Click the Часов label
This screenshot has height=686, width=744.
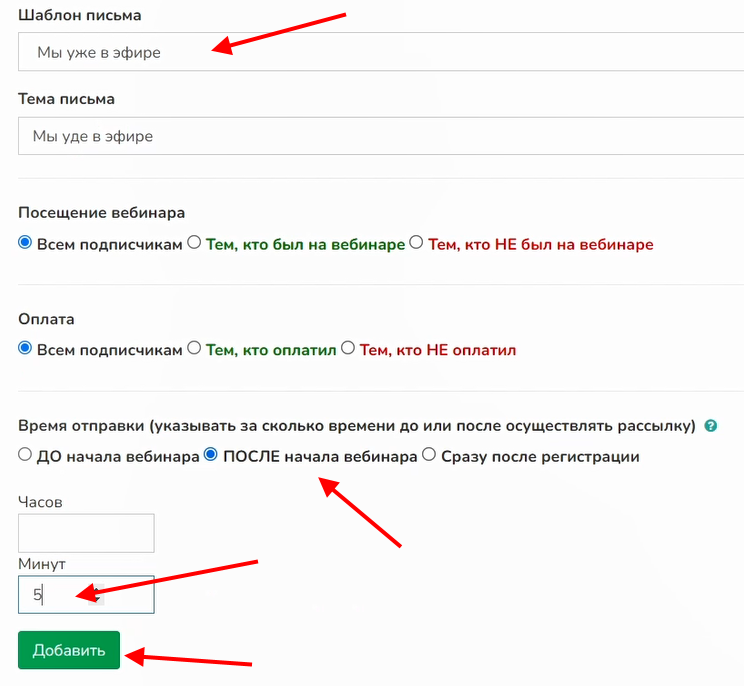tap(40, 502)
